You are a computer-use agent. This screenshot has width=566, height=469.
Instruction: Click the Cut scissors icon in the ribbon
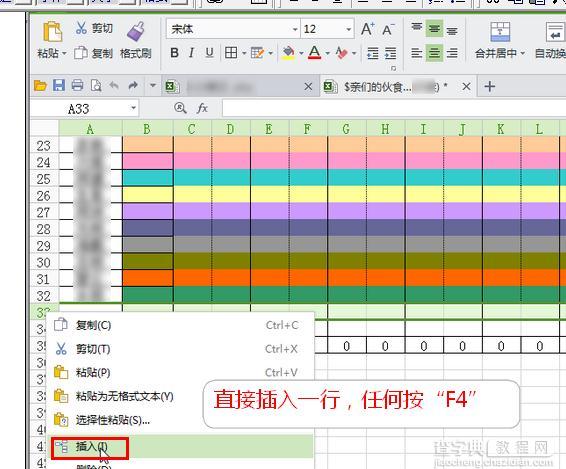click(81, 28)
